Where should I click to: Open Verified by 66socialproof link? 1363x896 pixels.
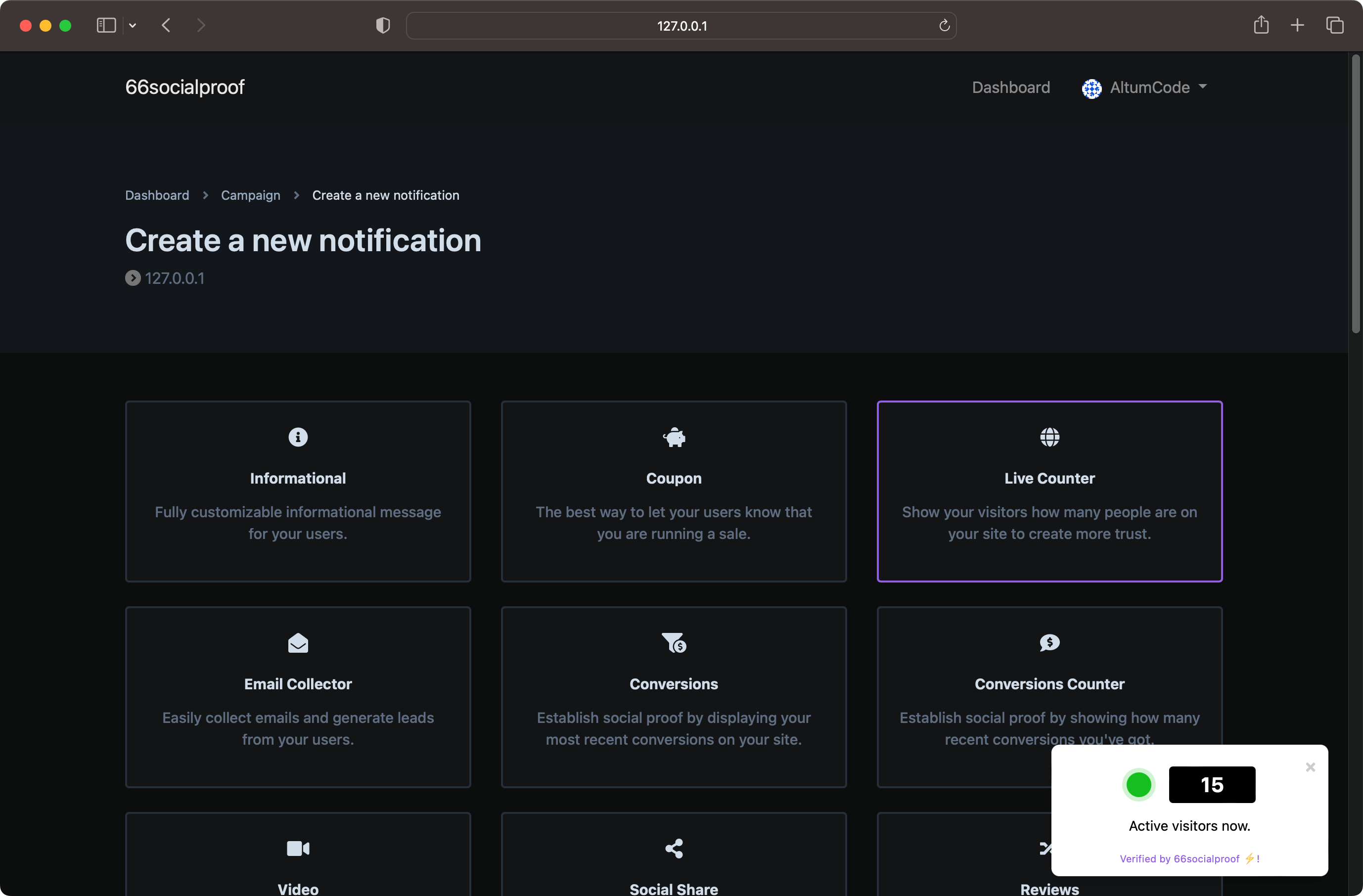point(1179,858)
